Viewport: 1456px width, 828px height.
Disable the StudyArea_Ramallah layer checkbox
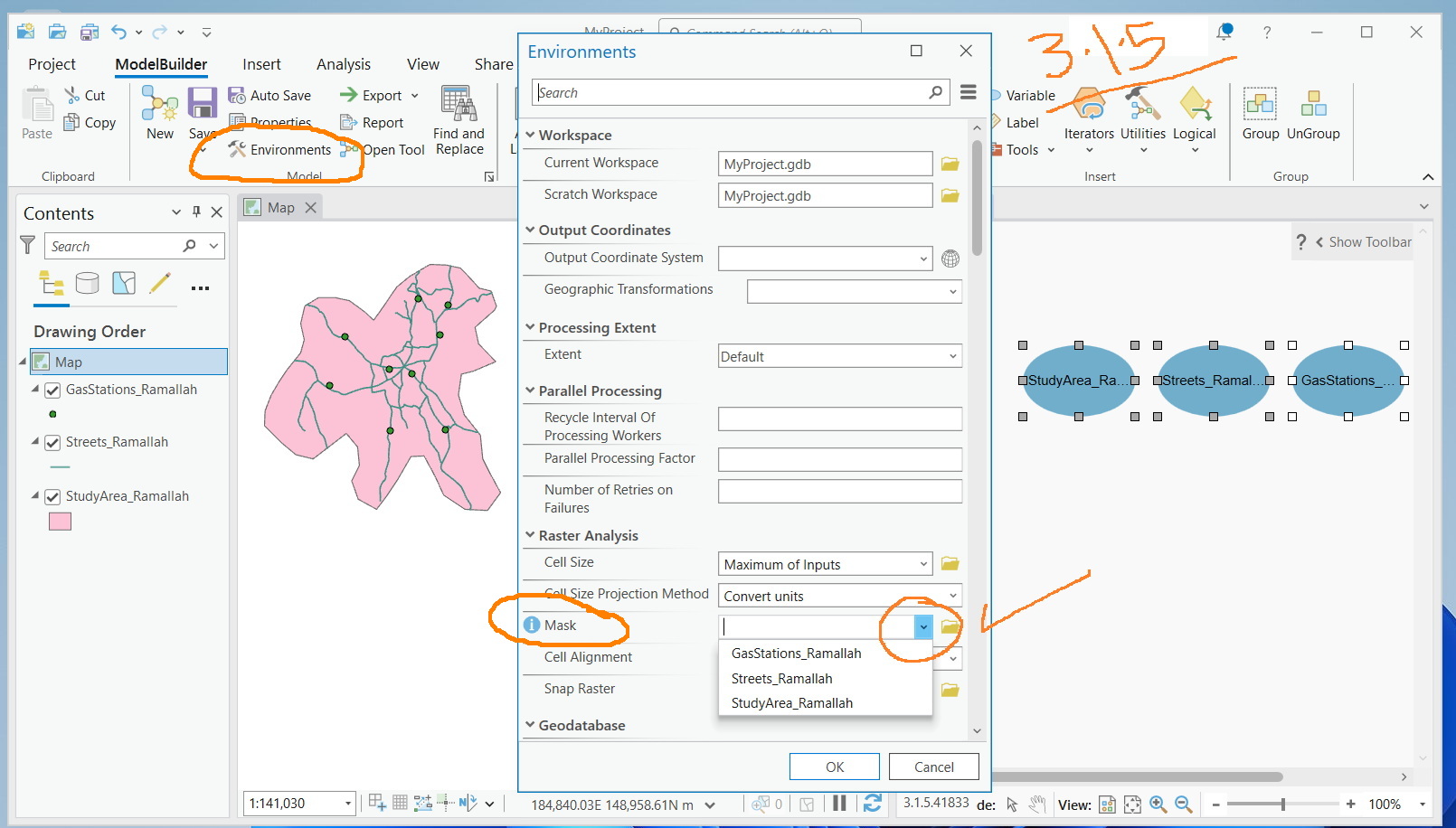pyautogui.click(x=52, y=496)
